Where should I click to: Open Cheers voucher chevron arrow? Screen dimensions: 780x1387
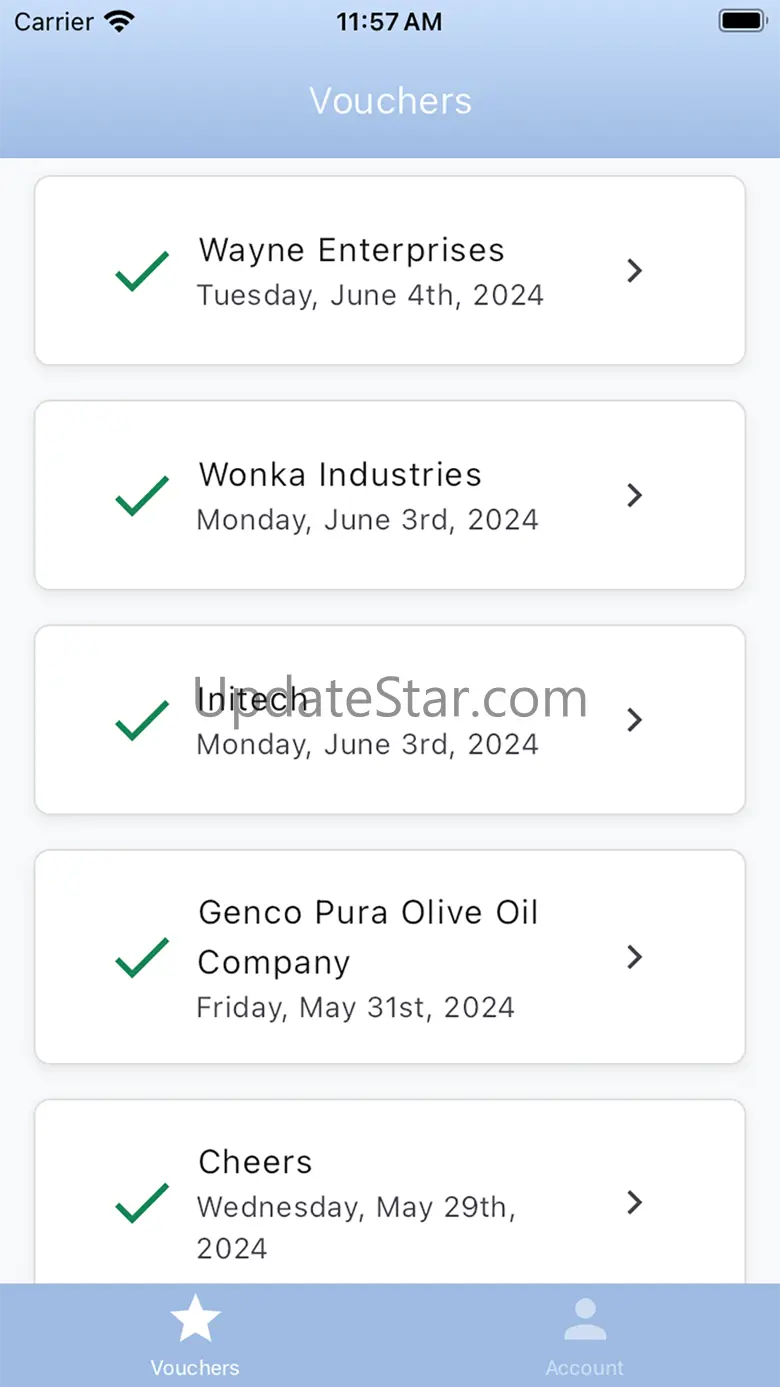click(634, 1202)
